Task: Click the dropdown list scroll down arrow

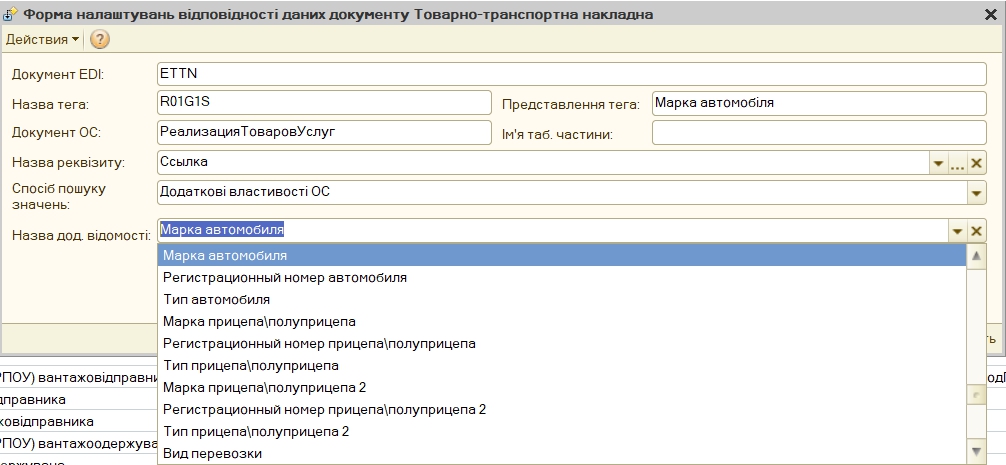Action: [976, 451]
